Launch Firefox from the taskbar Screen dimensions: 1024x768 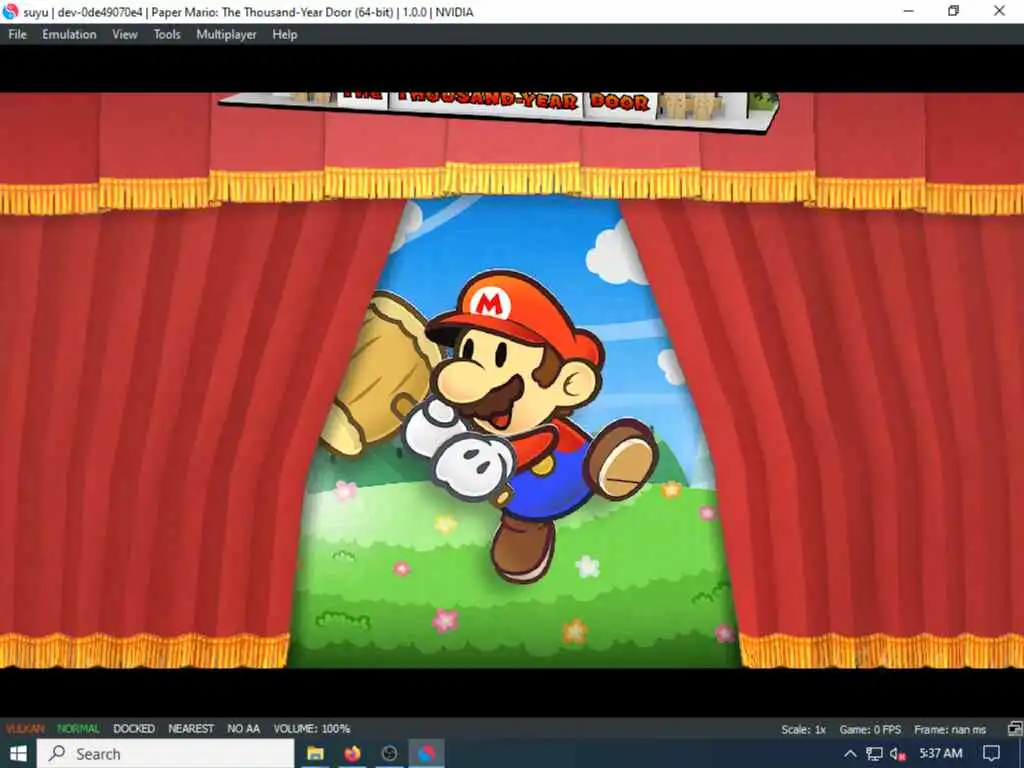click(x=353, y=754)
